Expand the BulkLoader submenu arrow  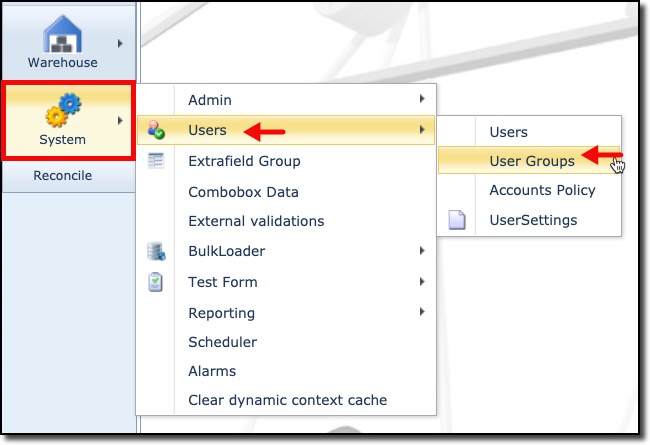pos(423,251)
